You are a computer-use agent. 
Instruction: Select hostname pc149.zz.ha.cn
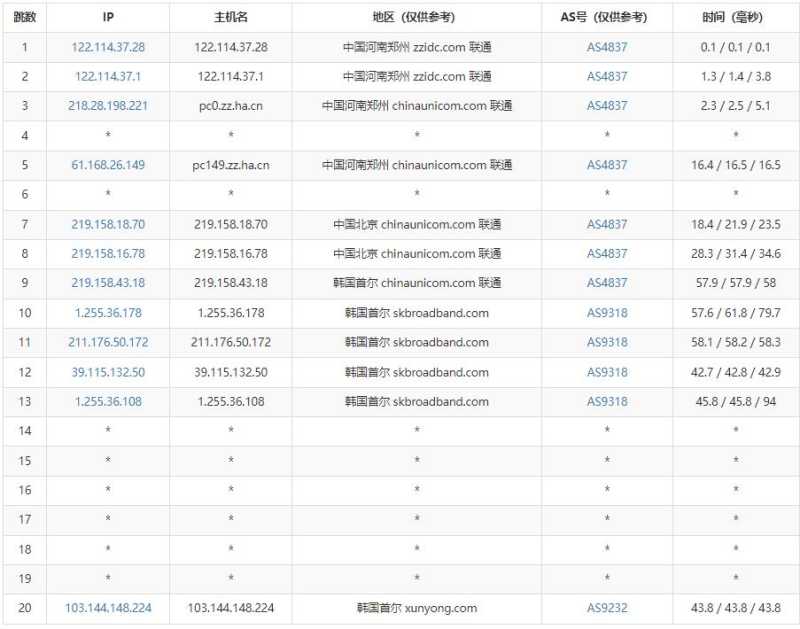(x=231, y=165)
